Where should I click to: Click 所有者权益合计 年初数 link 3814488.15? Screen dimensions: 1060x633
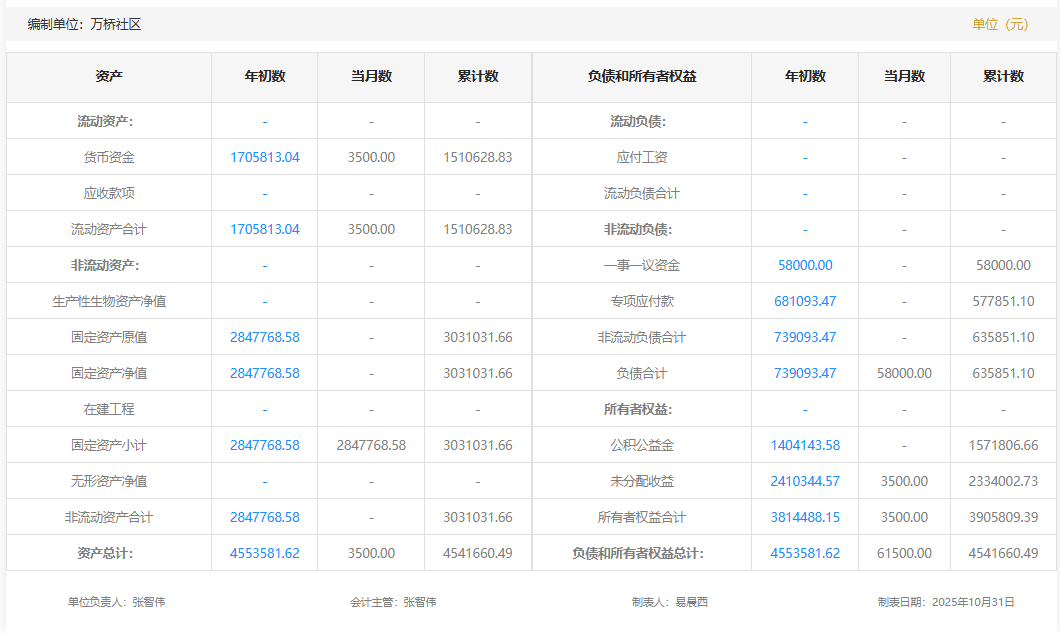pos(805,517)
